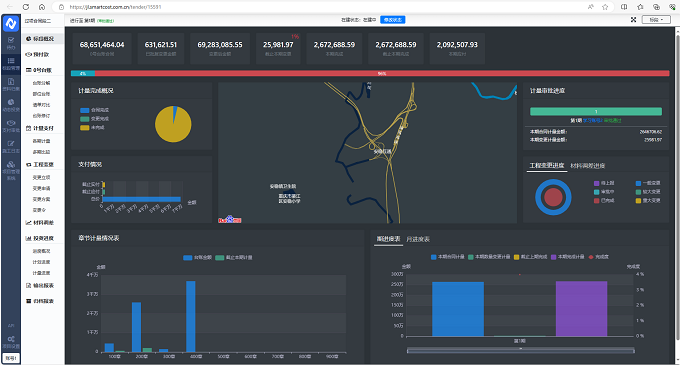Open the 台账修订 submenu item

[42, 115]
